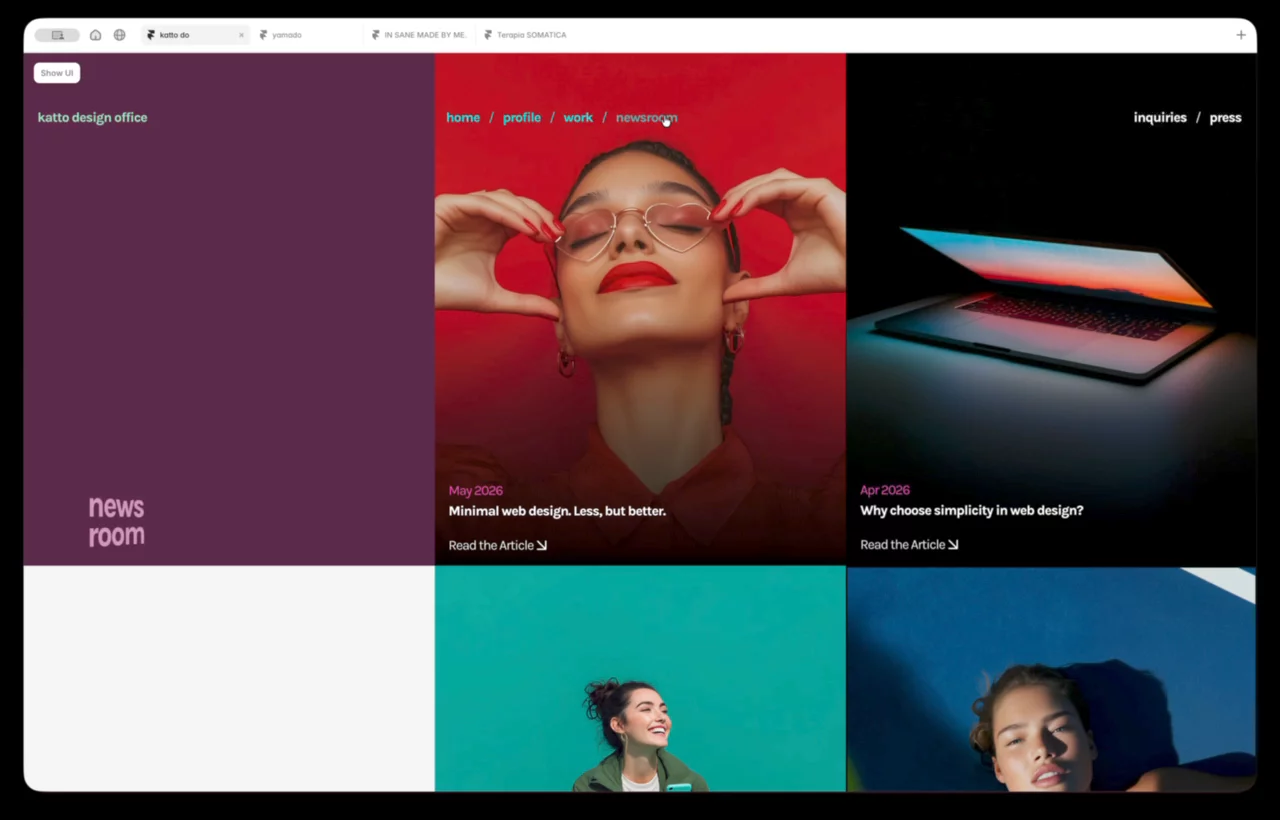Click the headline Minimal web design. Less, but better.
This screenshot has height=820, width=1280.
tap(557, 511)
